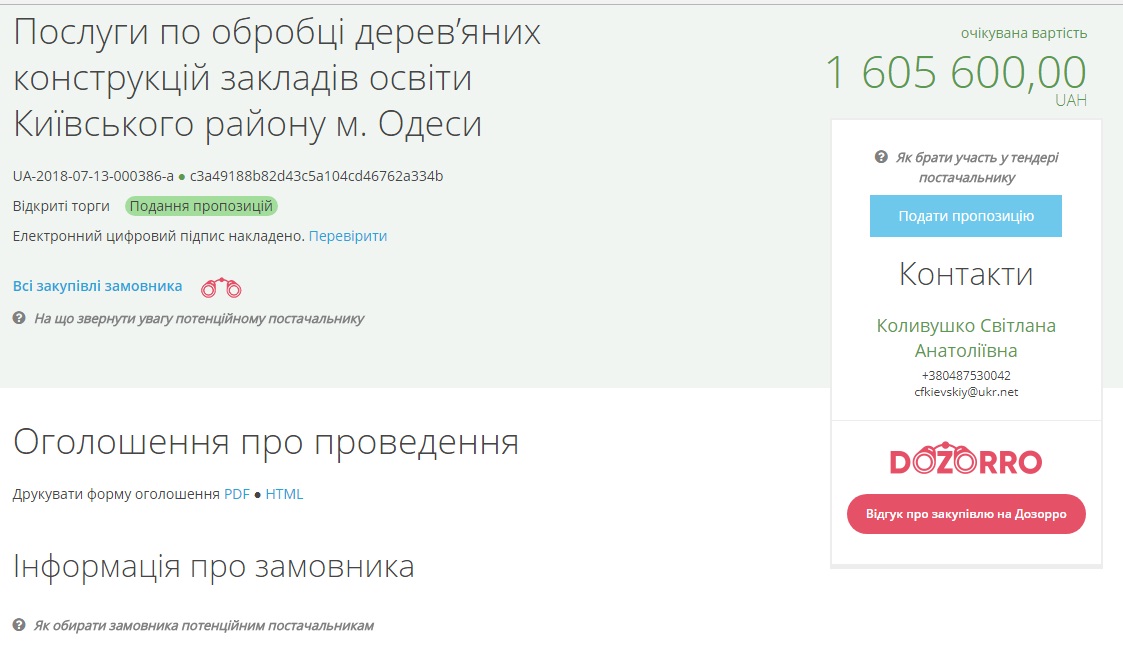Screen dimensions: 1123x647
Task: Expand "Як обирати замовника потенційним постачальникам" hint
Action: coord(203,625)
